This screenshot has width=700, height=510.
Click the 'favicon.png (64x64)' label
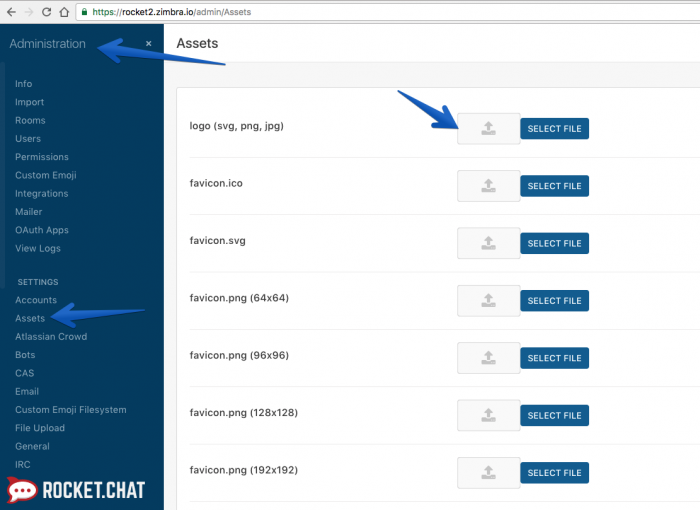[239, 298]
